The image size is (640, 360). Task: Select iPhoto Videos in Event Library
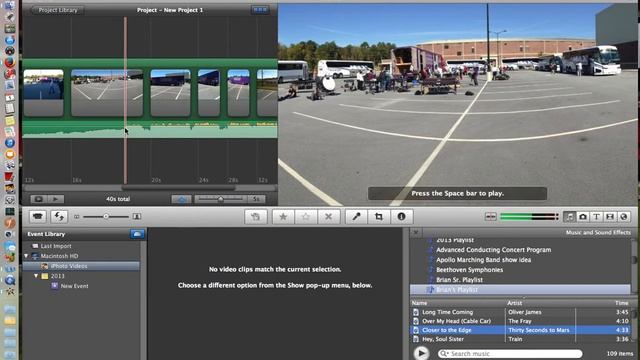pyautogui.click(x=69, y=266)
